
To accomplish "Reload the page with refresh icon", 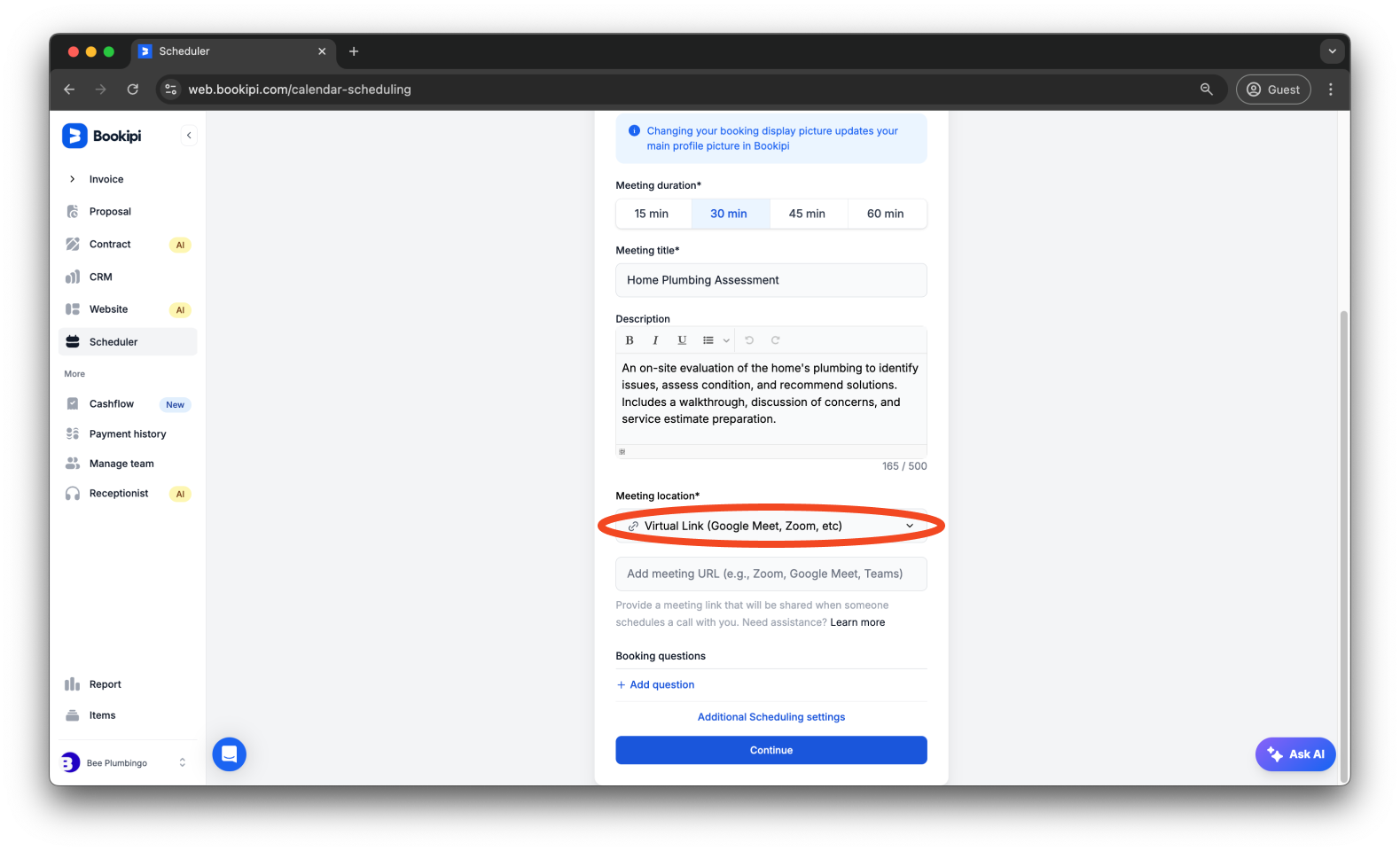I will pos(133,90).
